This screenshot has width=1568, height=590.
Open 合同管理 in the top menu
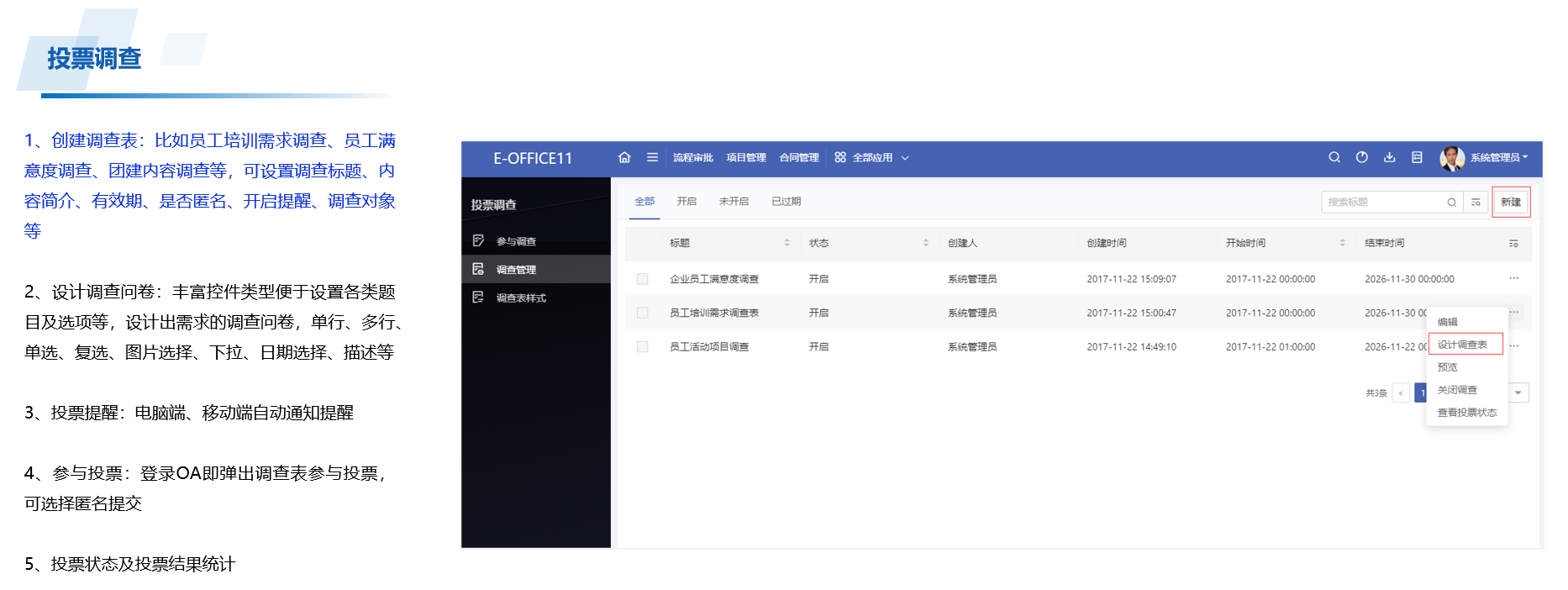[799, 158]
